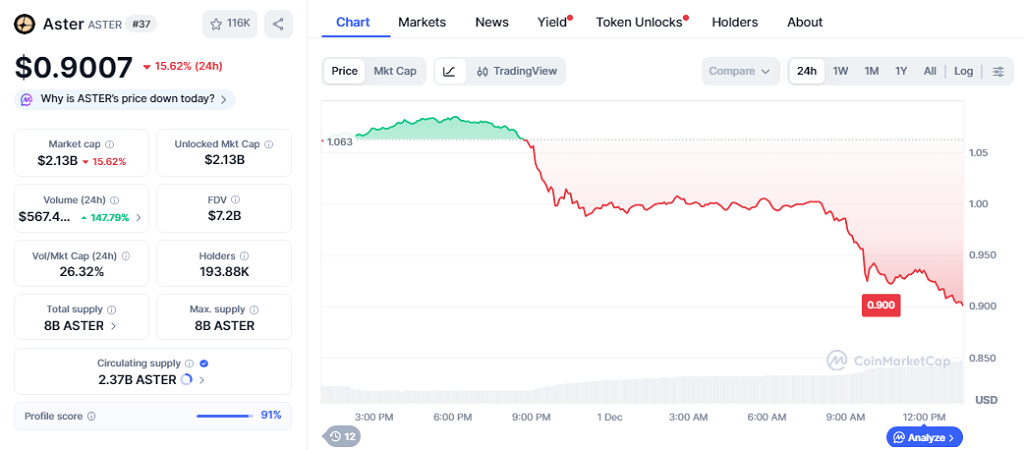Select the 1W time range
The width and height of the screenshot is (1024, 450).
point(840,71)
